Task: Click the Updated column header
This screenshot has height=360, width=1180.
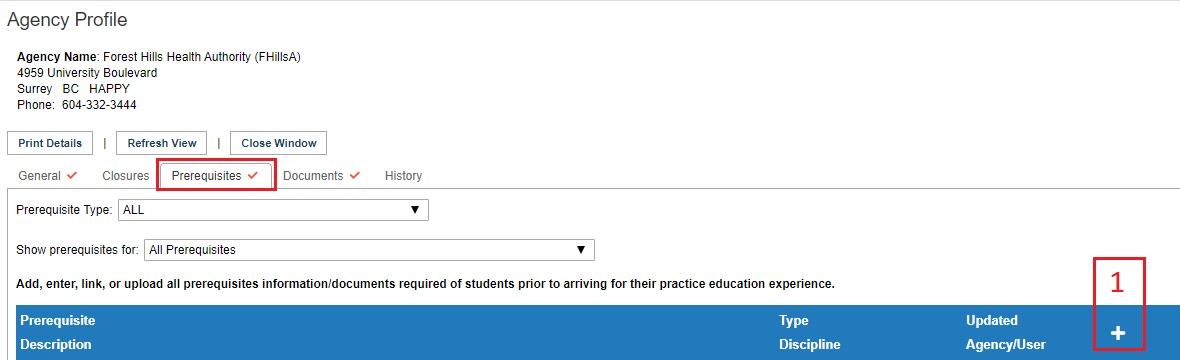Action: [992, 321]
